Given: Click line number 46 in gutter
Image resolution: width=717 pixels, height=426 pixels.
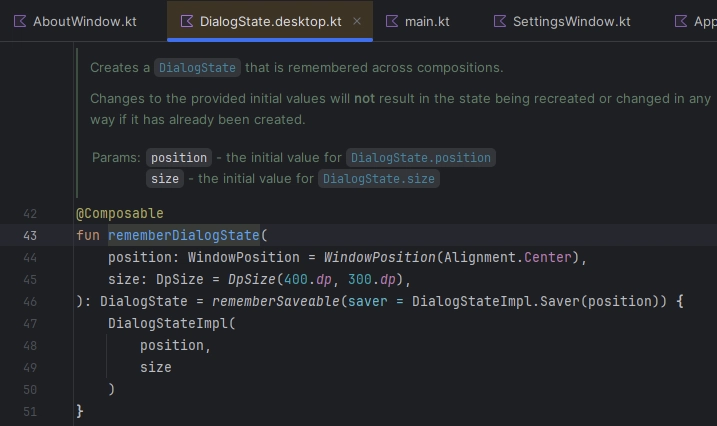Looking at the screenshot, I should [x=30, y=302].
